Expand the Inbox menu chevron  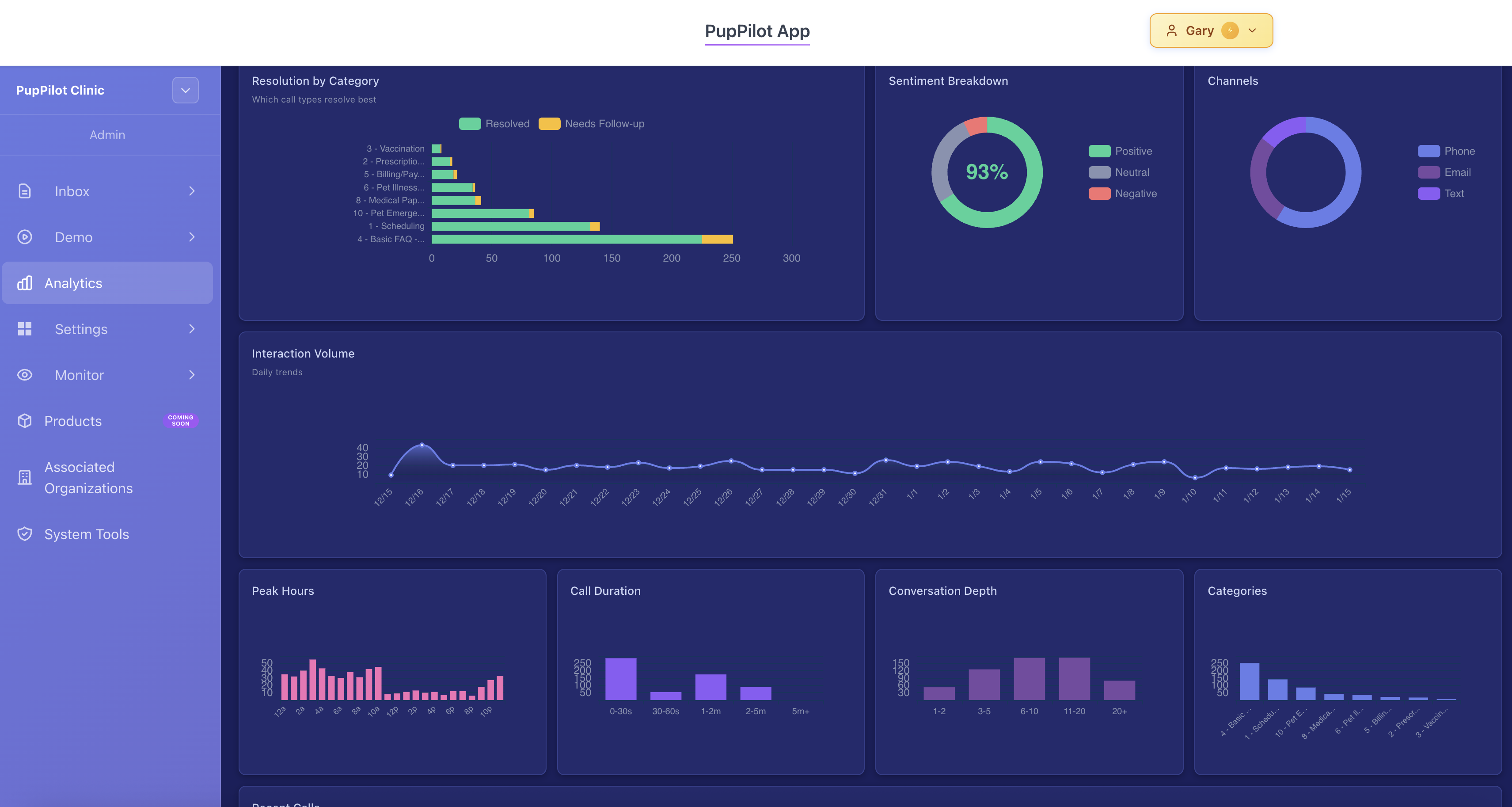(x=191, y=191)
